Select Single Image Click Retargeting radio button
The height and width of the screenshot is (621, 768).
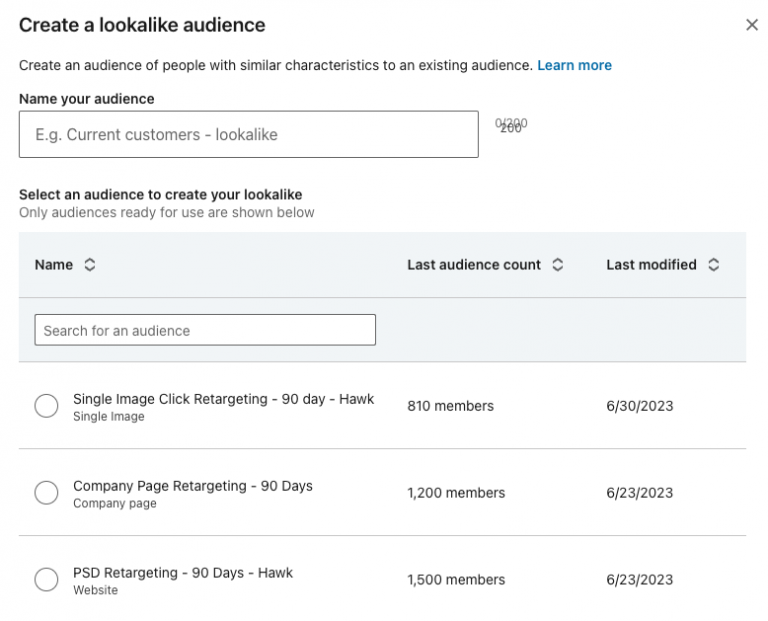(46, 406)
